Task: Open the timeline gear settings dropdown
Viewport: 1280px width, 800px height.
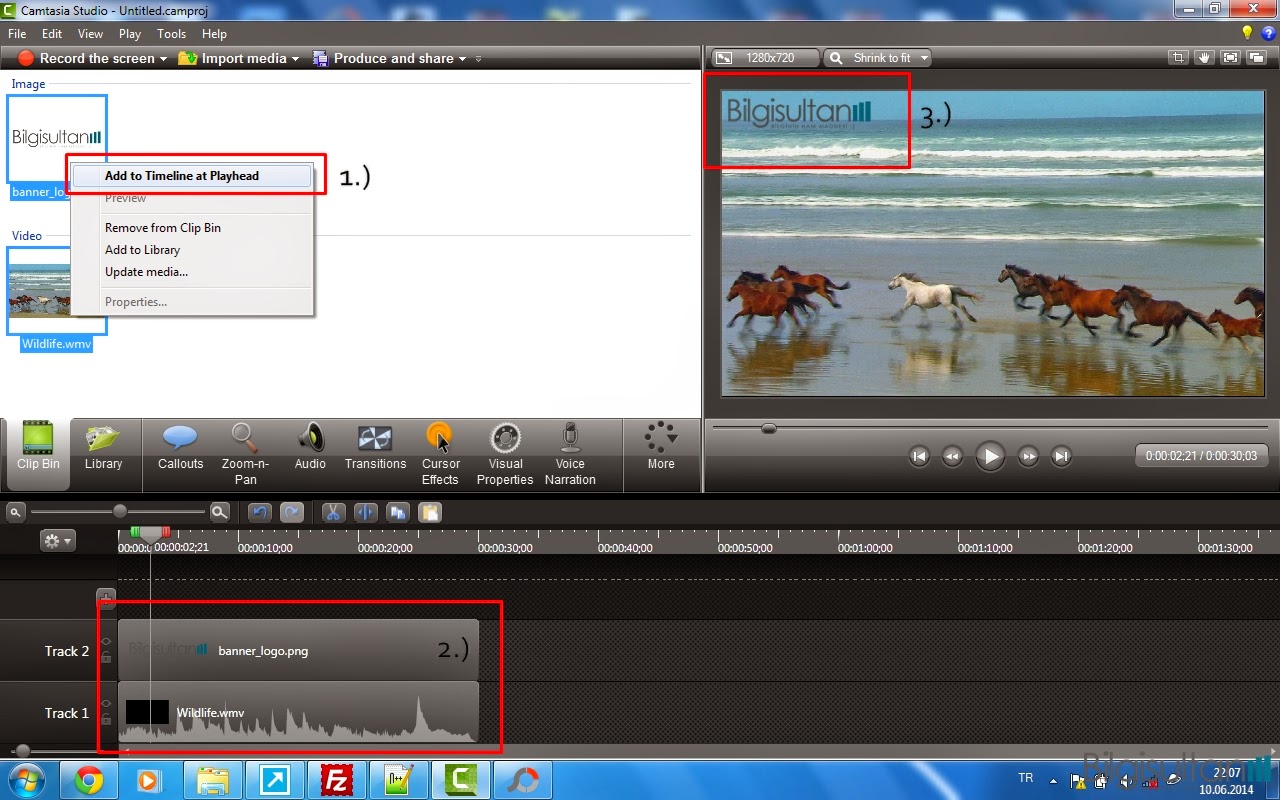Action: pos(57,541)
